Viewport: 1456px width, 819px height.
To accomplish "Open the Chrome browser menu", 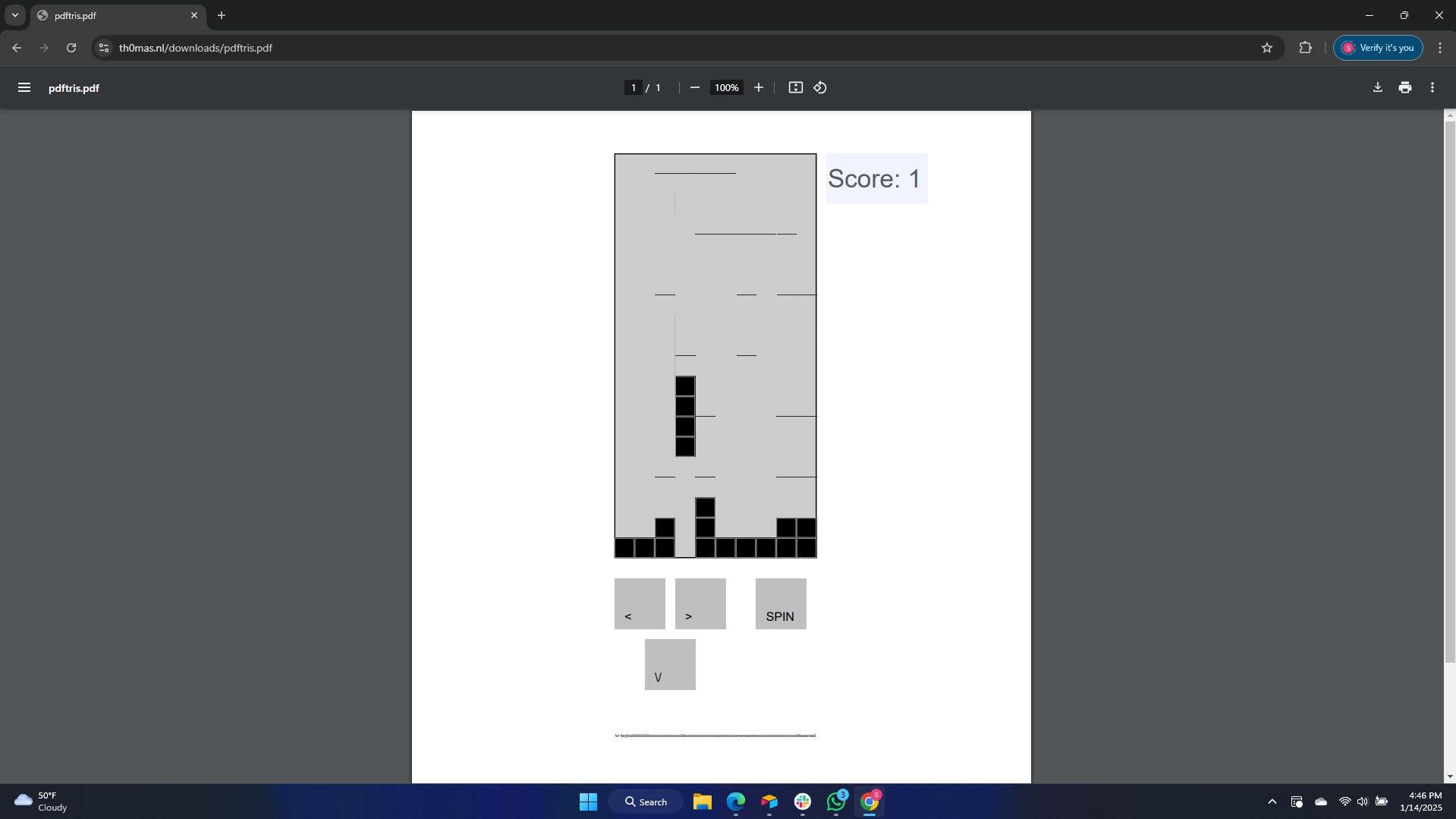I will tap(1439, 47).
